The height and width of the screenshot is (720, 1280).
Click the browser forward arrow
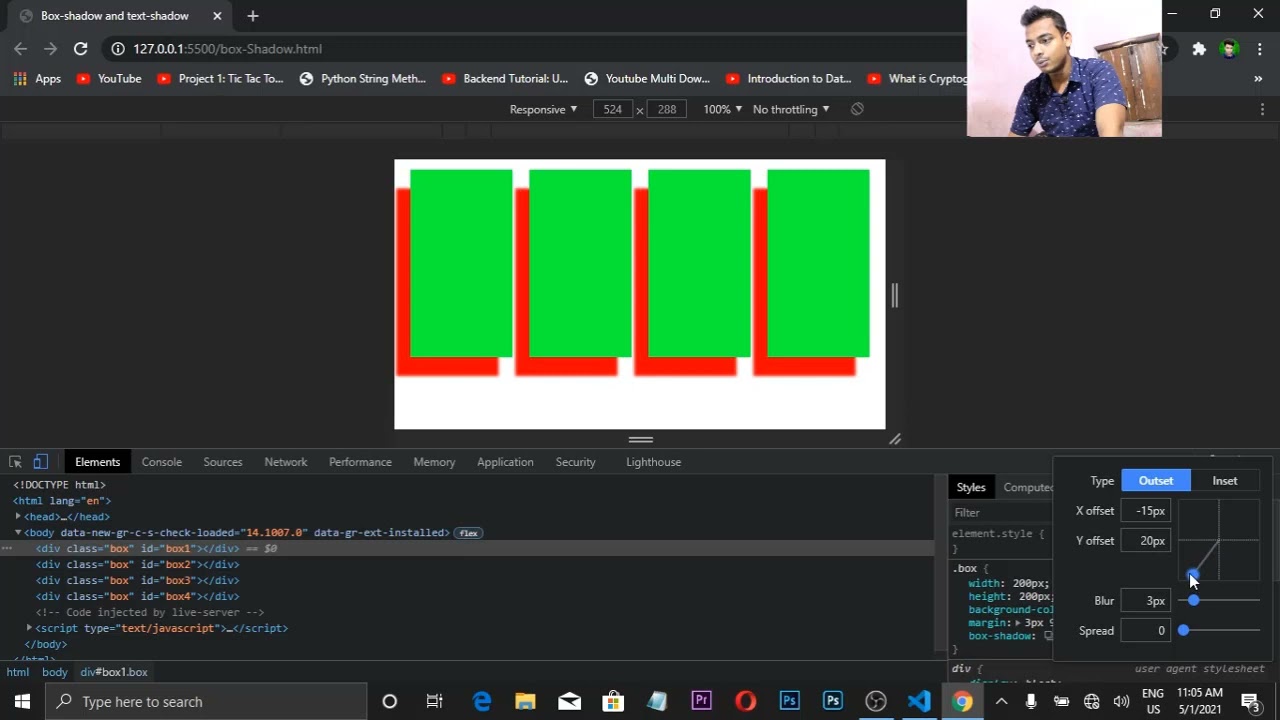50,48
